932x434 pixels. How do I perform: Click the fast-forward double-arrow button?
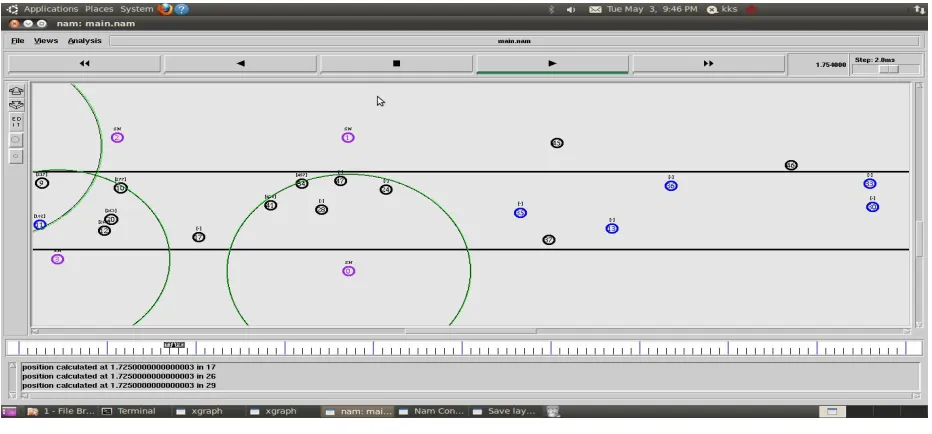708,64
